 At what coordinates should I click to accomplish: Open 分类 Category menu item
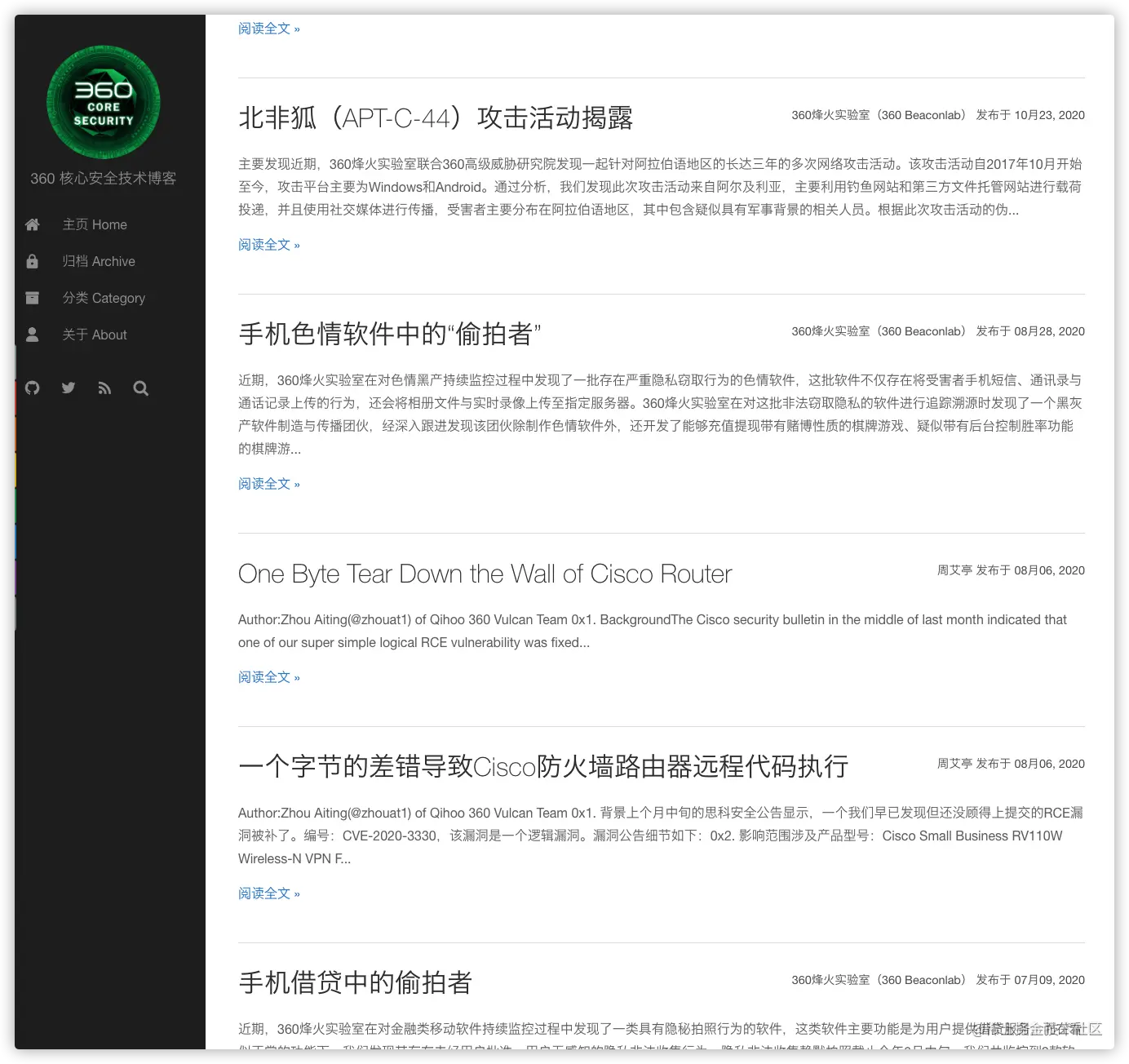pyautogui.click(x=104, y=298)
